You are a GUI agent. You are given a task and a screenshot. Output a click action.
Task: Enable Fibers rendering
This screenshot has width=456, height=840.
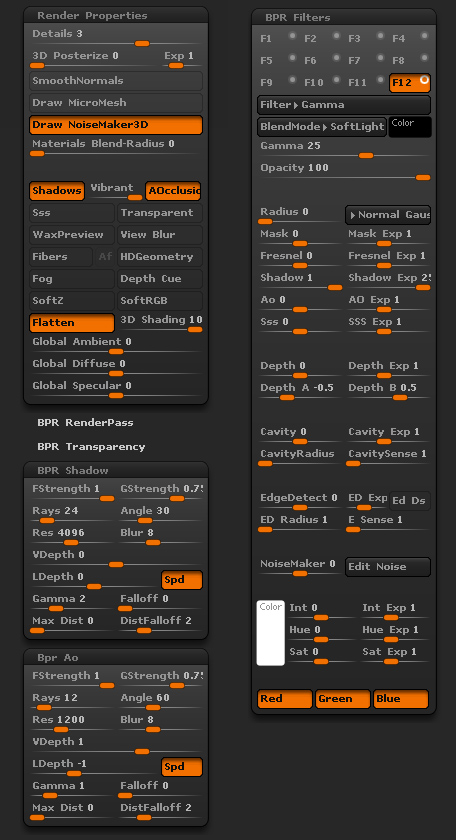(61, 257)
